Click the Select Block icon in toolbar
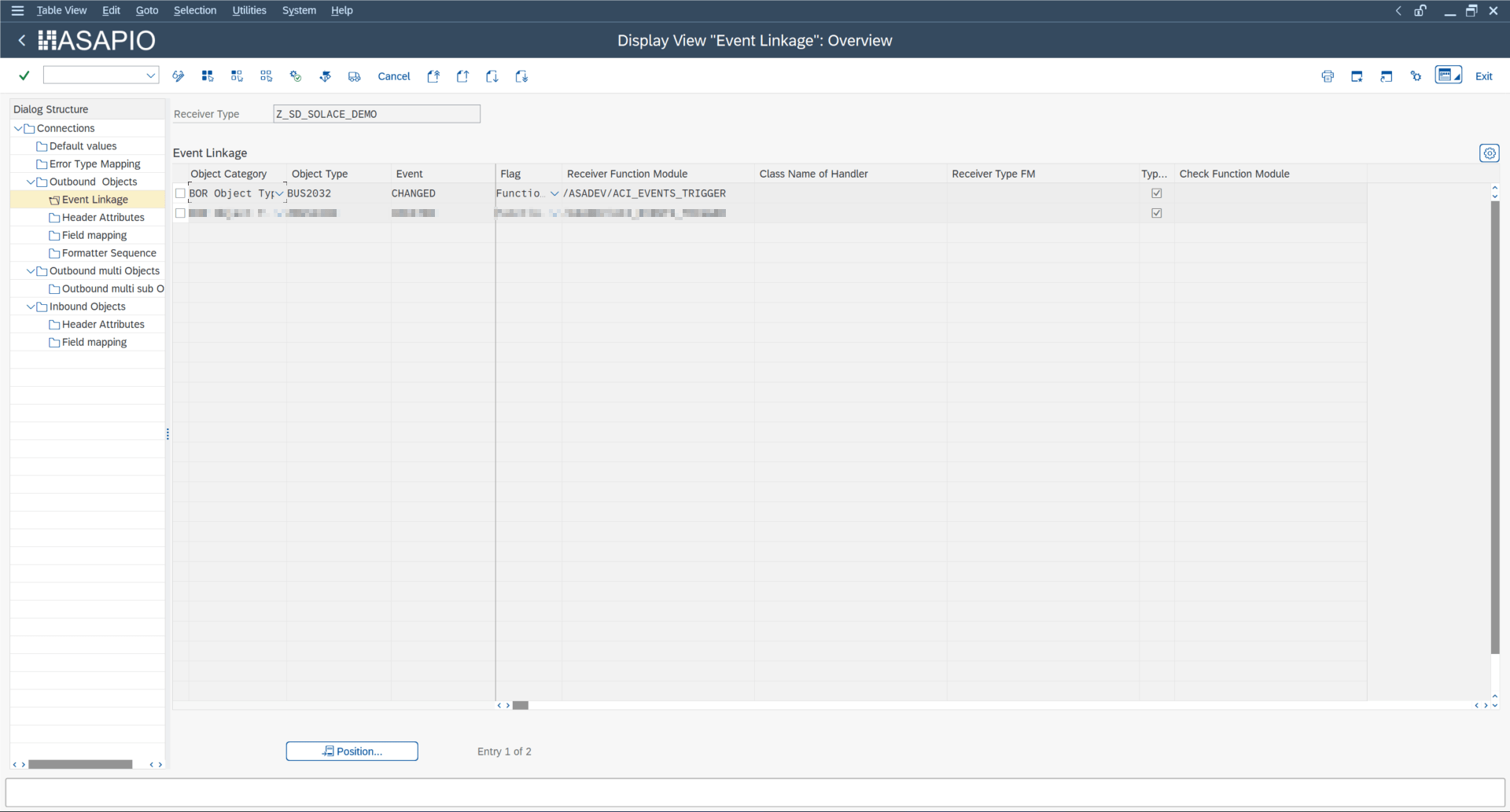The image size is (1510, 812). (x=237, y=76)
